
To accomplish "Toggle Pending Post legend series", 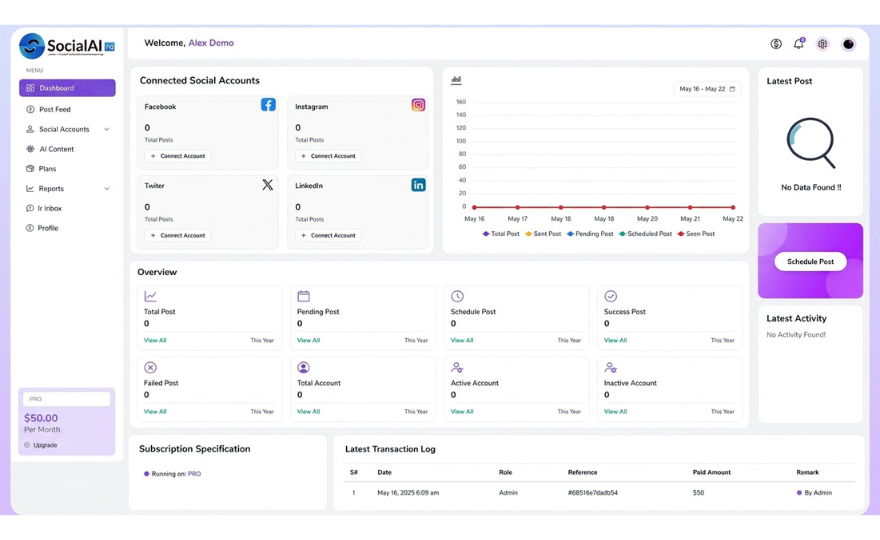I will tap(590, 234).
